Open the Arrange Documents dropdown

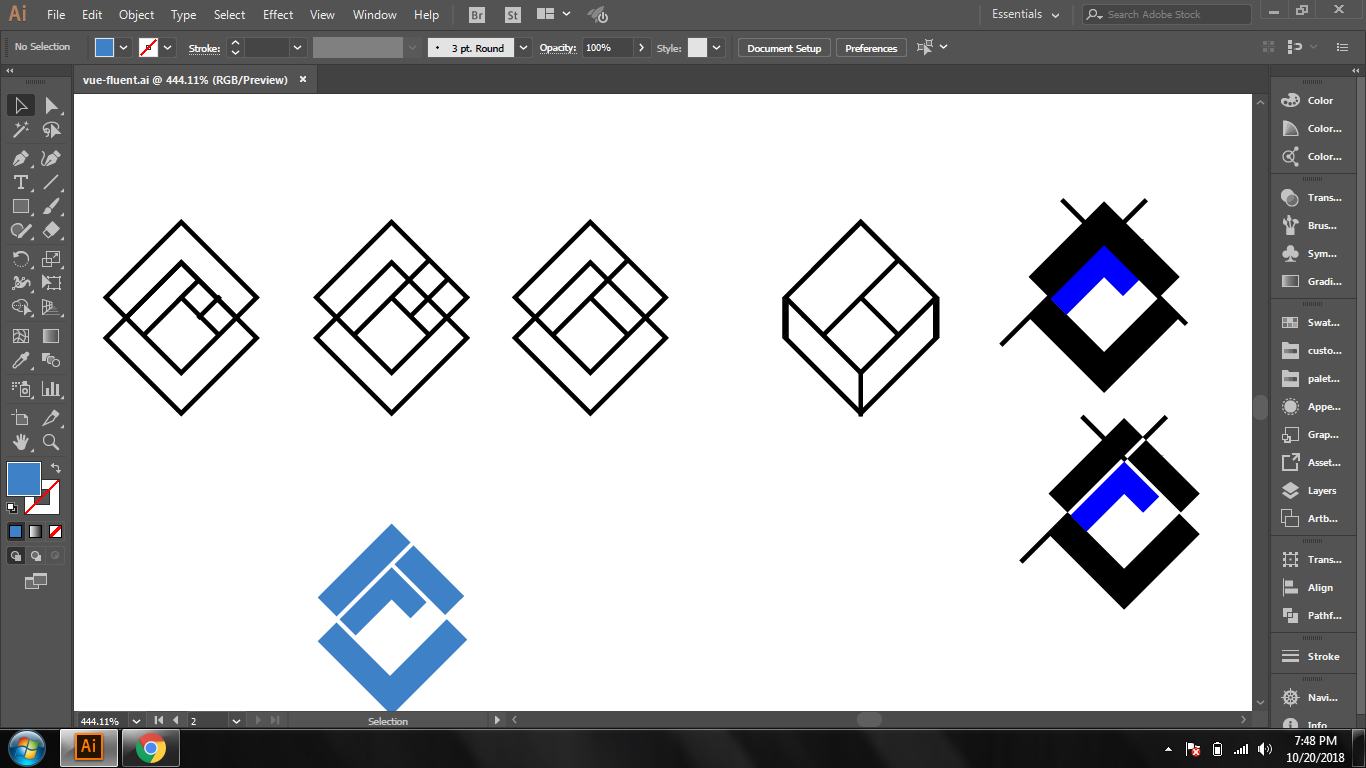(554, 14)
